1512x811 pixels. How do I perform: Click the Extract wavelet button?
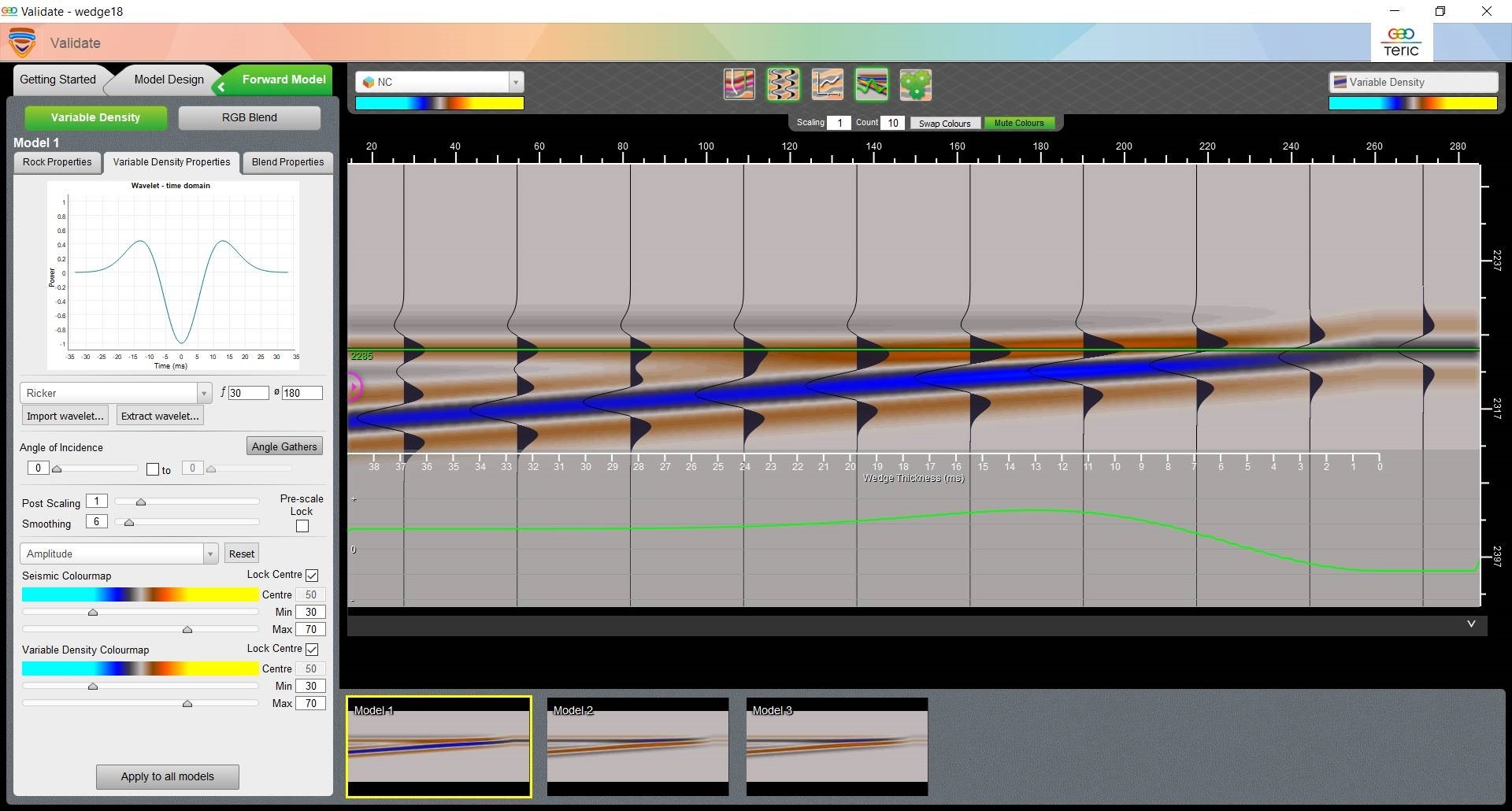point(160,416)
